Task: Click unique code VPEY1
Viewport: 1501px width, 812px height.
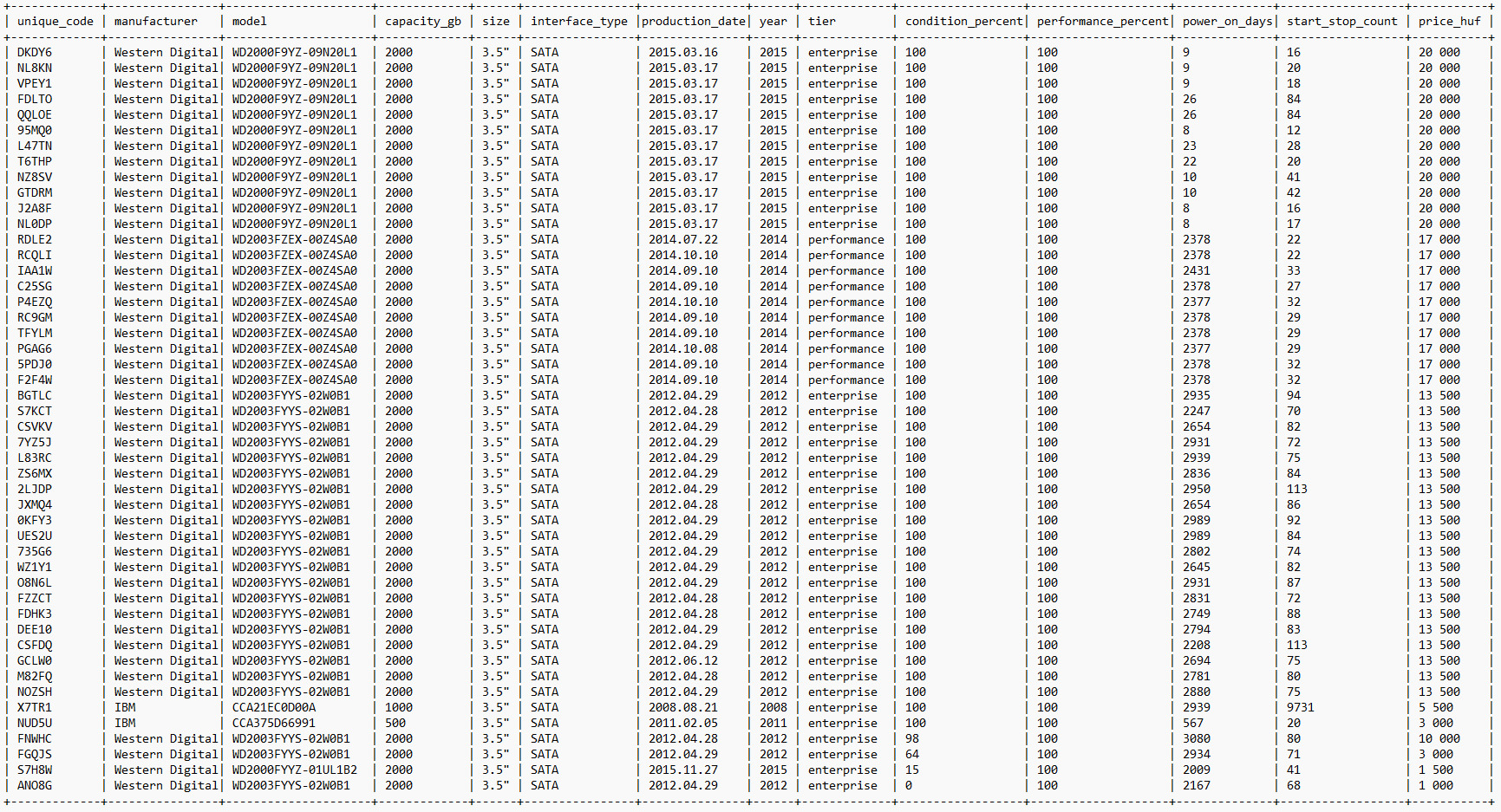Action: (35, 83)
